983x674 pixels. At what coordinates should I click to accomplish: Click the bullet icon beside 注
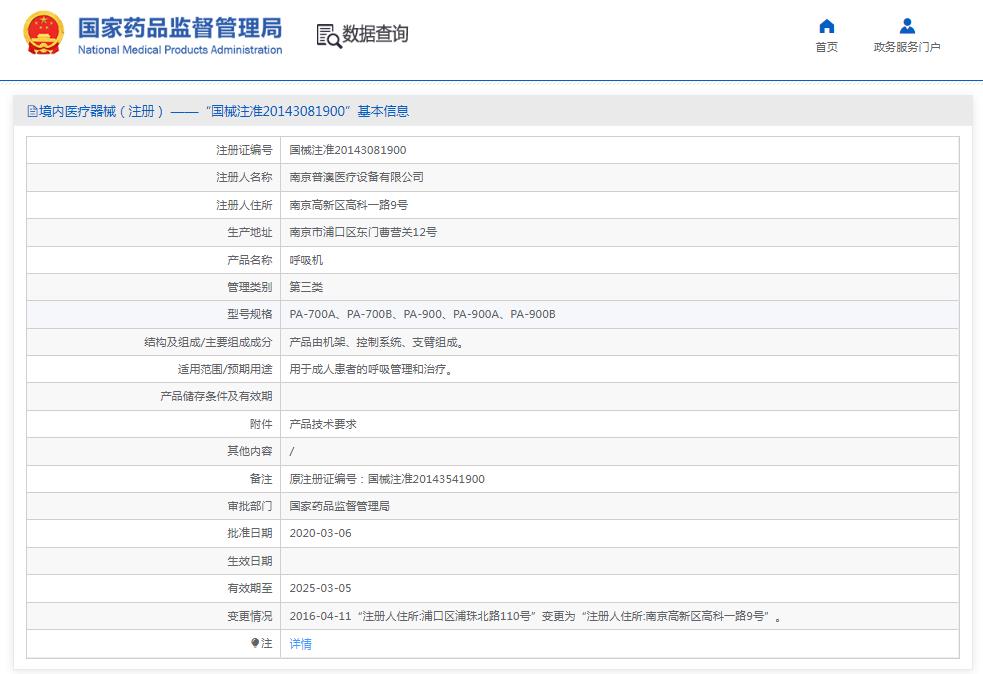tap(255, 643)
